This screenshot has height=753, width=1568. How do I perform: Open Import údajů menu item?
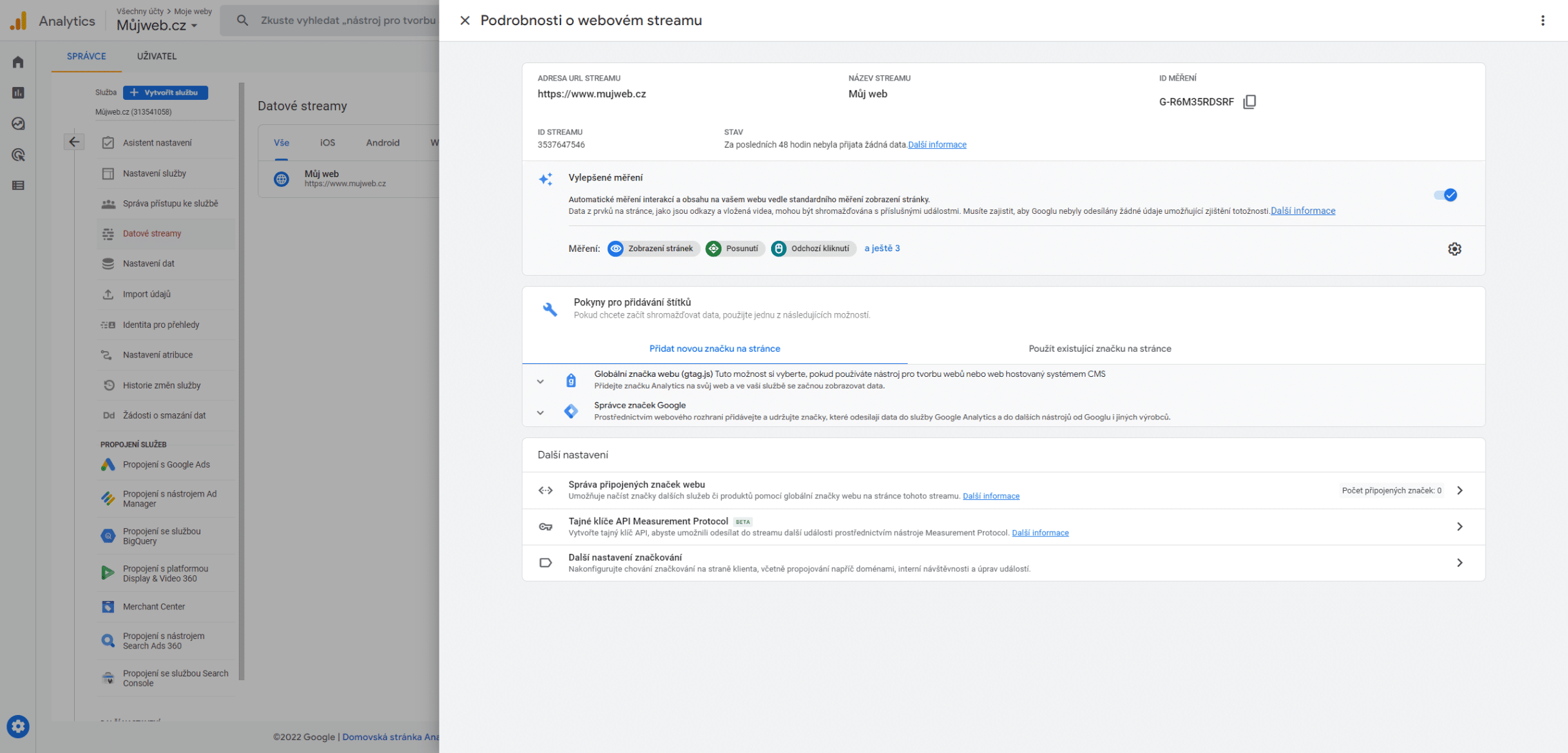click(166, 294)
